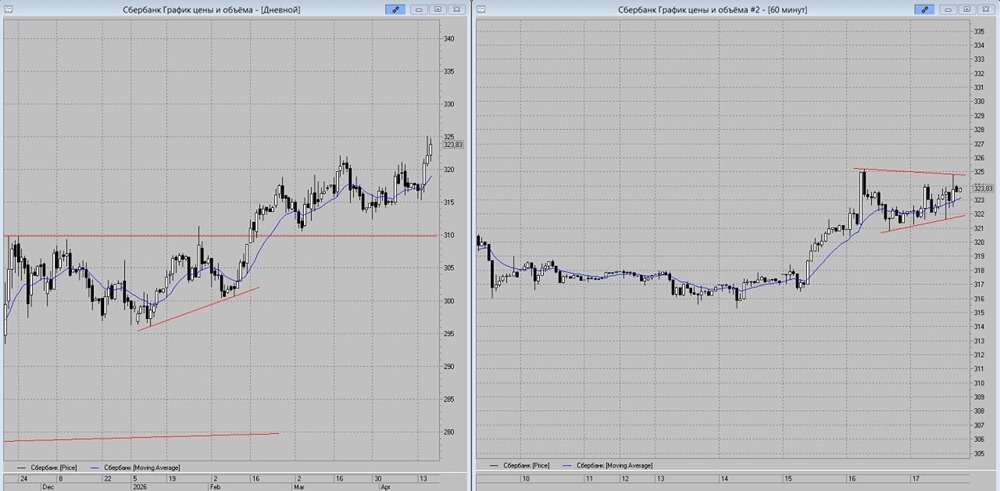Screen dimensions: 1000x491
Task: Maximize the Дневной chart window
Action: point(438,10)
